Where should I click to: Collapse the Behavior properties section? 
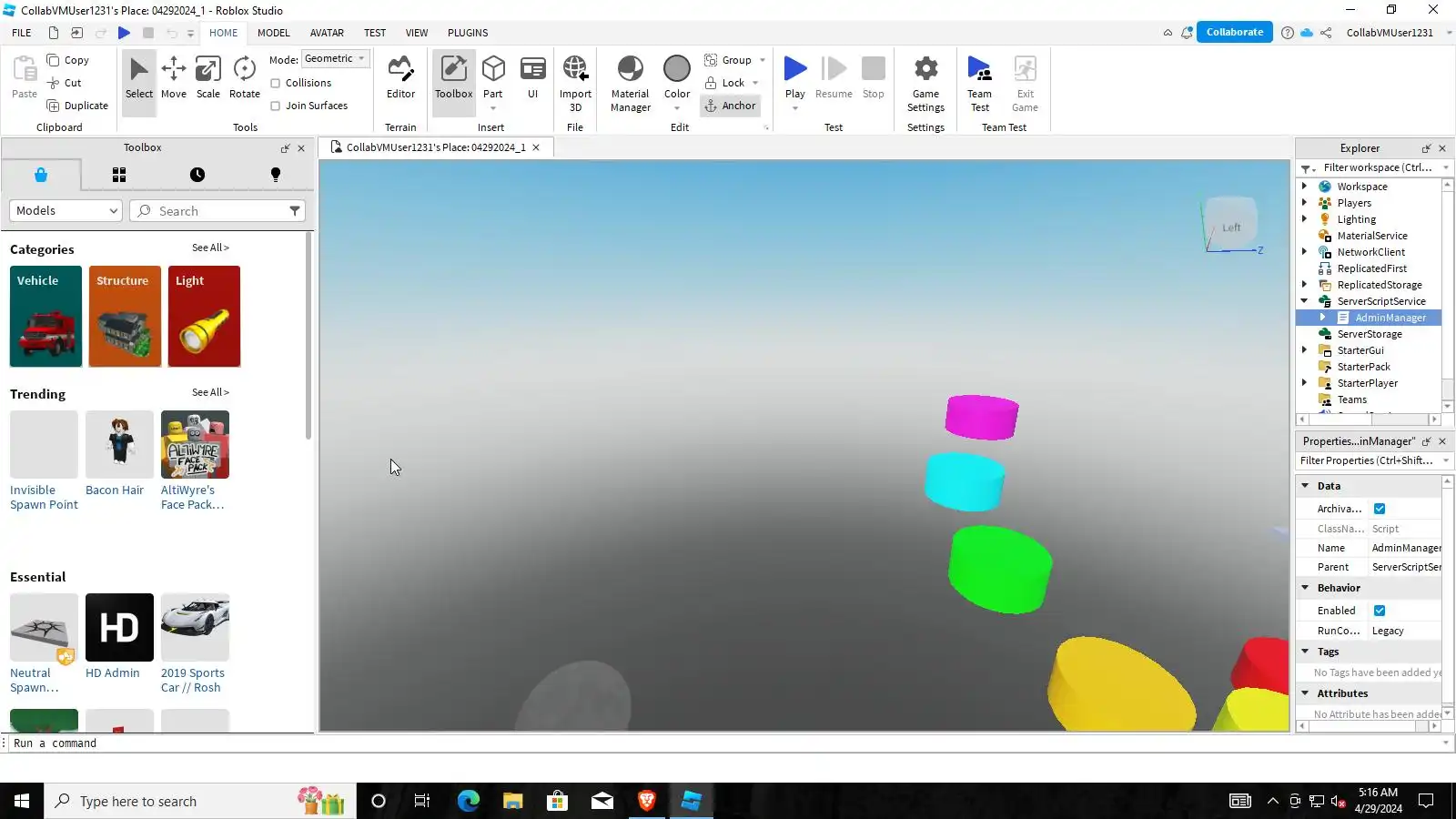pos(1305,588)
